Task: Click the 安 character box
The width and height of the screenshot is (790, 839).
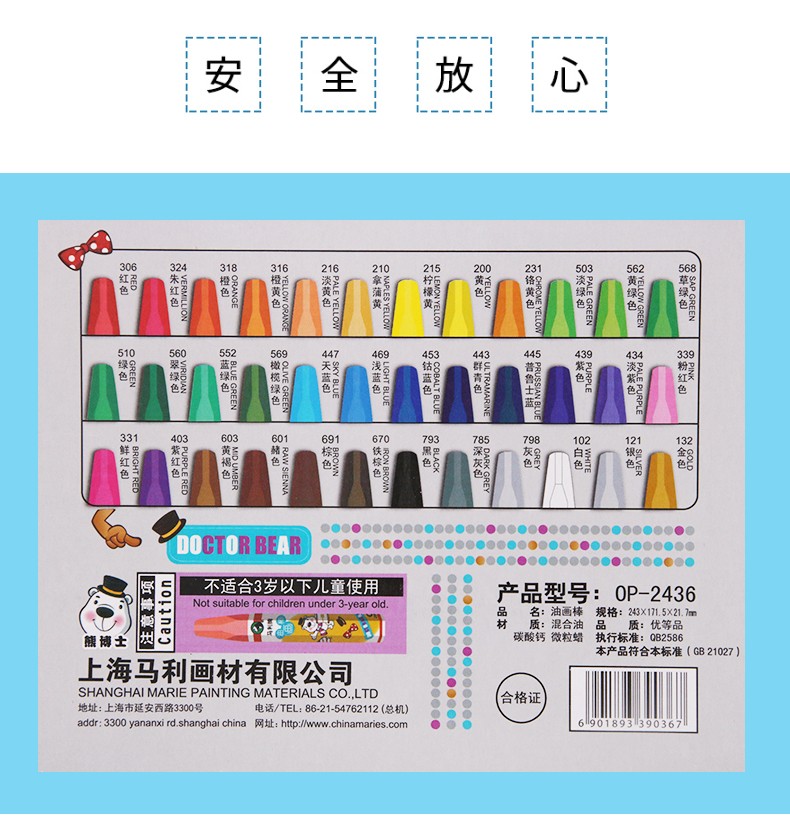Action: [223, 74]
